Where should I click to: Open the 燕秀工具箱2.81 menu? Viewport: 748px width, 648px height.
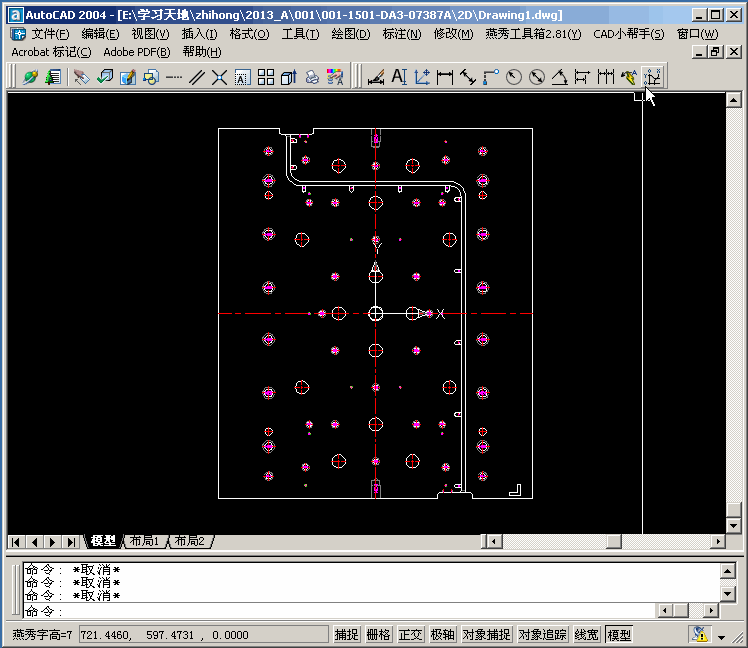point(532,34)
